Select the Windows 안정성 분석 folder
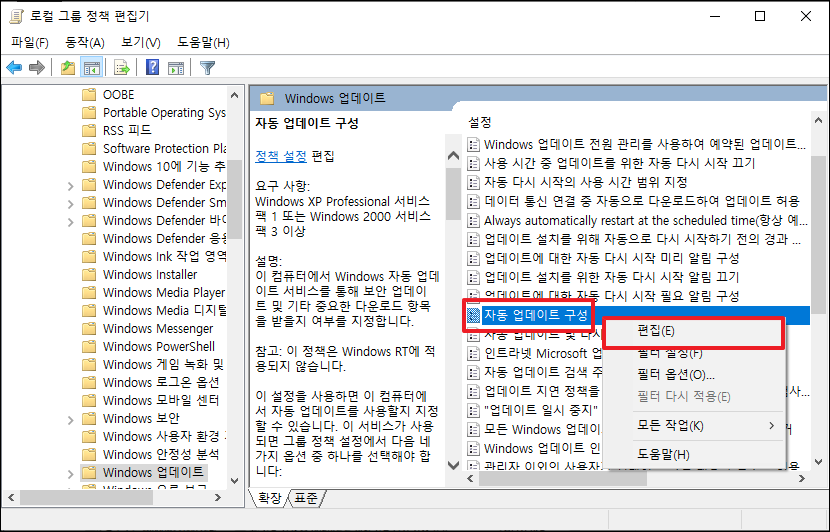The width and height of the screenshot is (830, 532). pos(161,455)
